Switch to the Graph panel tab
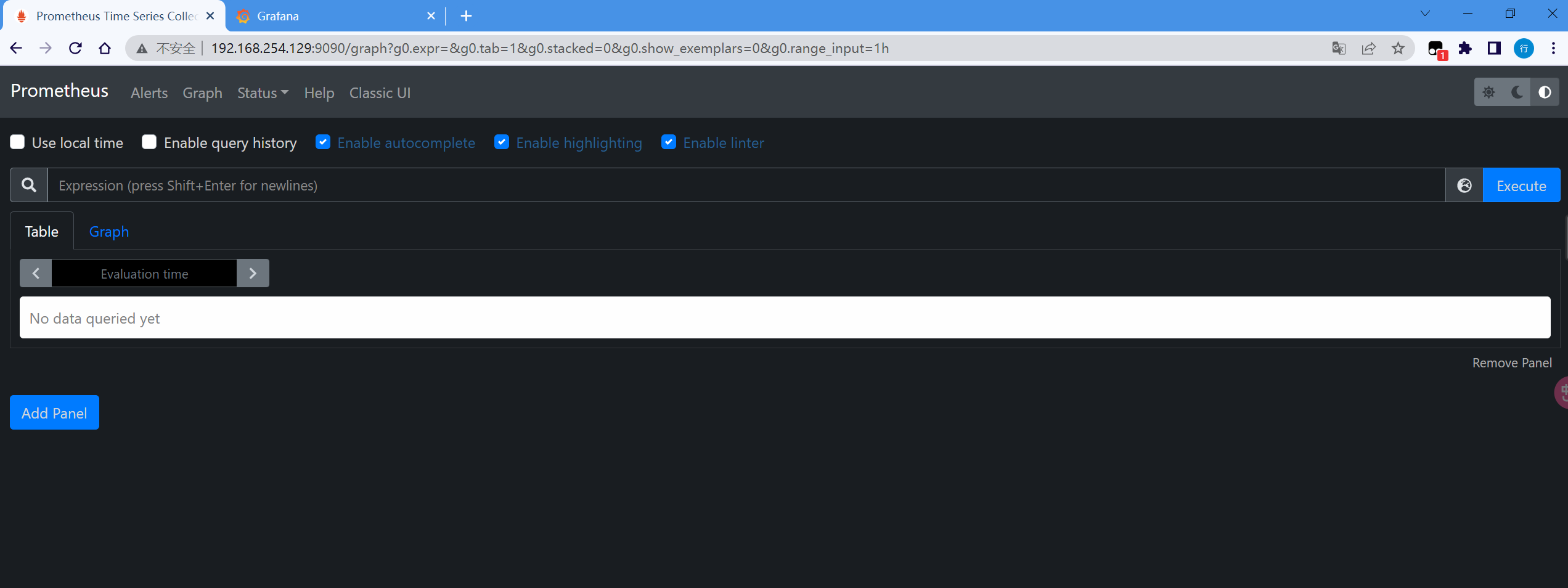Viewport: 1568px width, 588px height. [109, 231]
